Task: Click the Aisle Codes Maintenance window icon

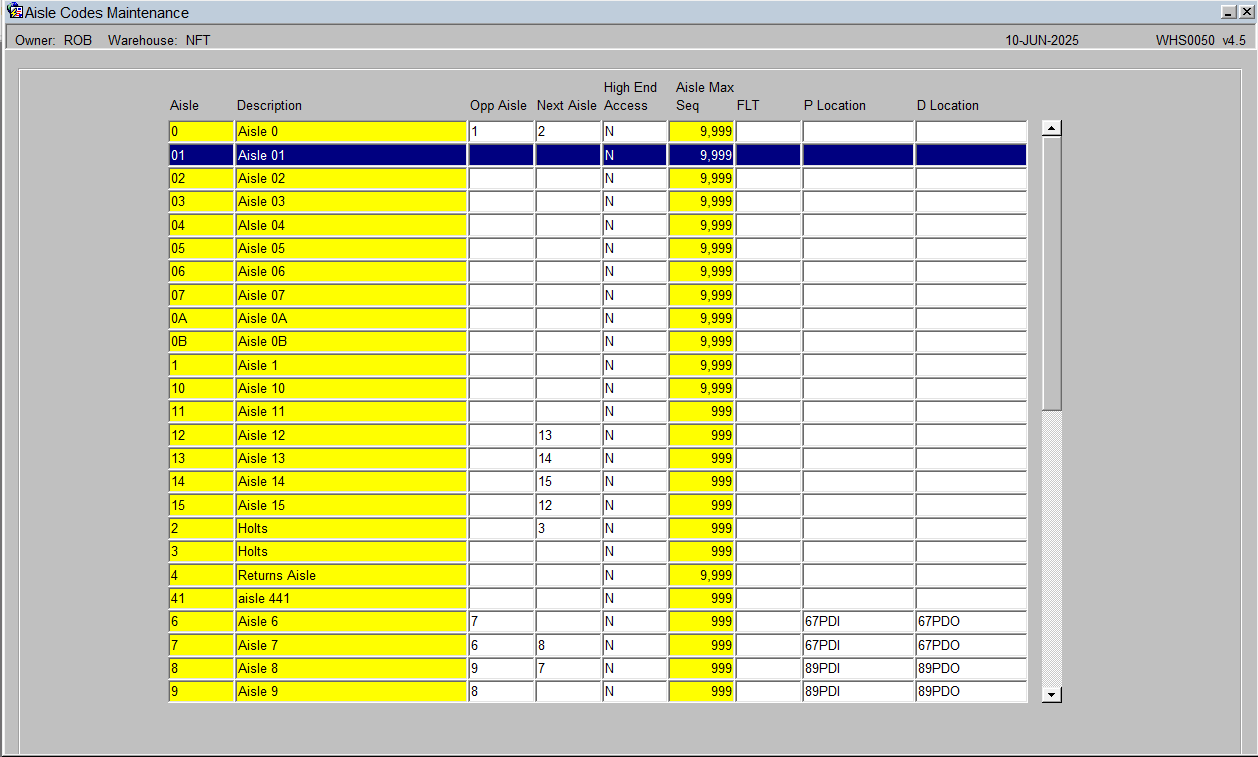Action: pyautogui.click(x=15, y=12)
